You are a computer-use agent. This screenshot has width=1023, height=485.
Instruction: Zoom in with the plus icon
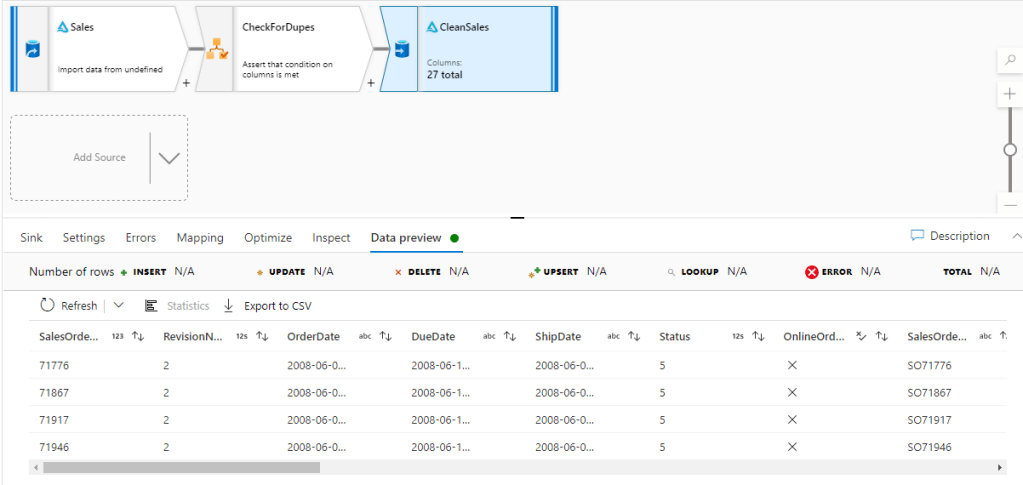[1010, 95]
